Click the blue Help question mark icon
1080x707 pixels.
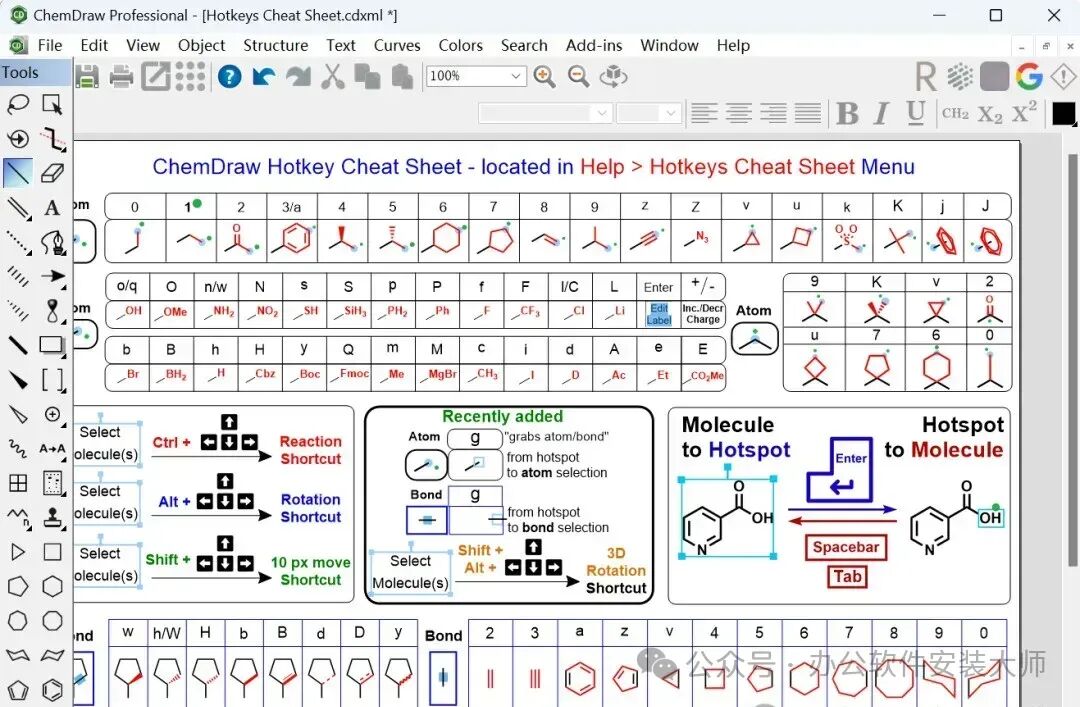coord(229,76)
